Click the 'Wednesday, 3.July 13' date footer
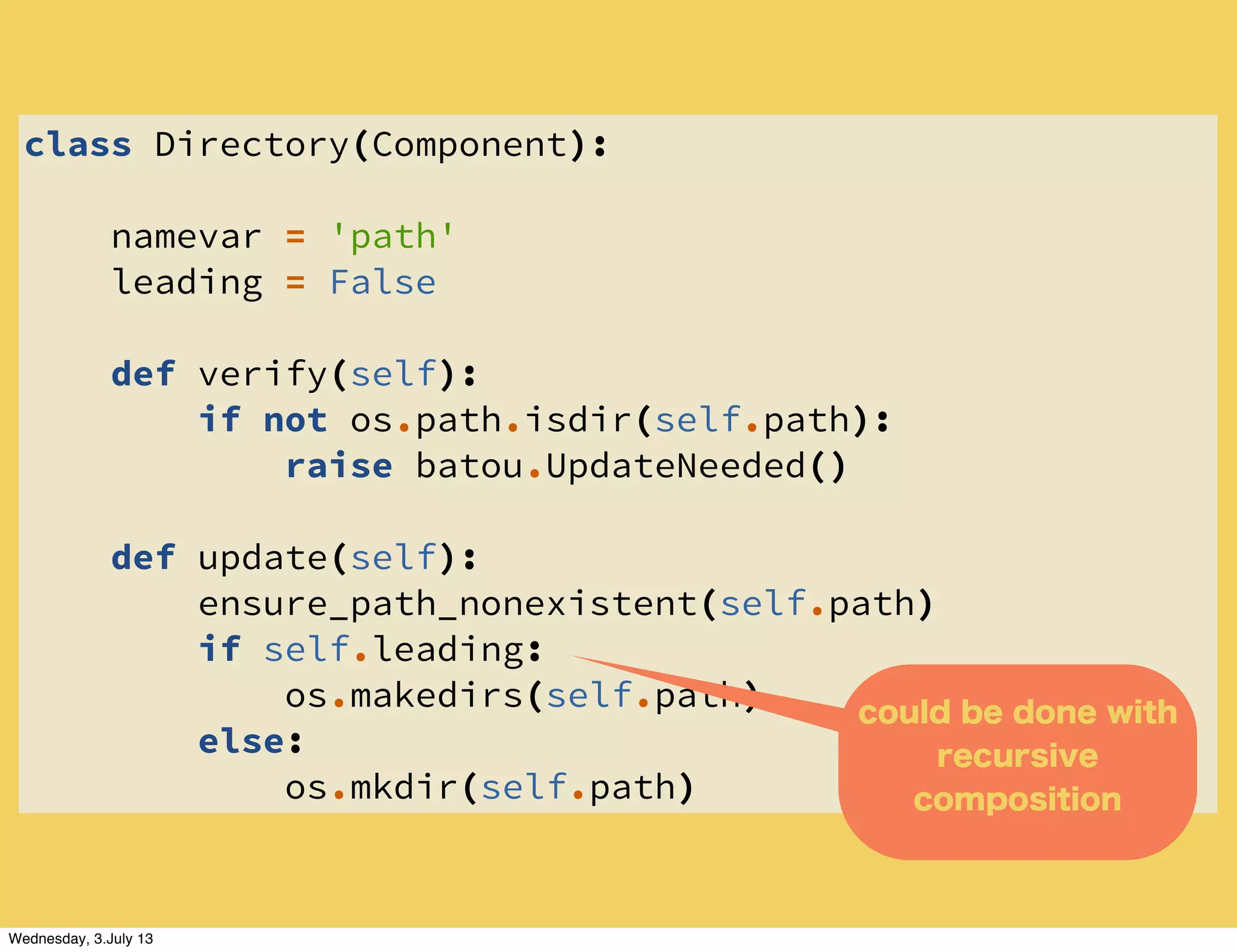 pyautogui.click(x=81, y=939)
